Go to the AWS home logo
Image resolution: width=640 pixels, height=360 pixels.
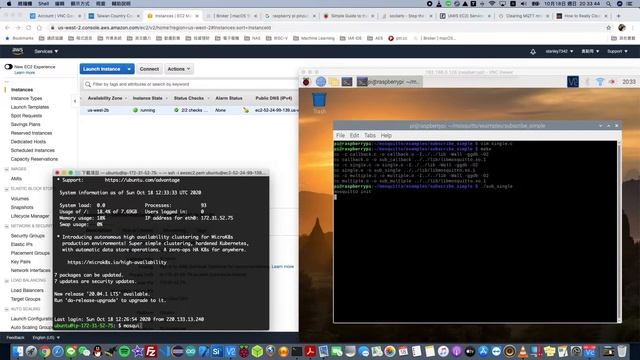point(18,51)
